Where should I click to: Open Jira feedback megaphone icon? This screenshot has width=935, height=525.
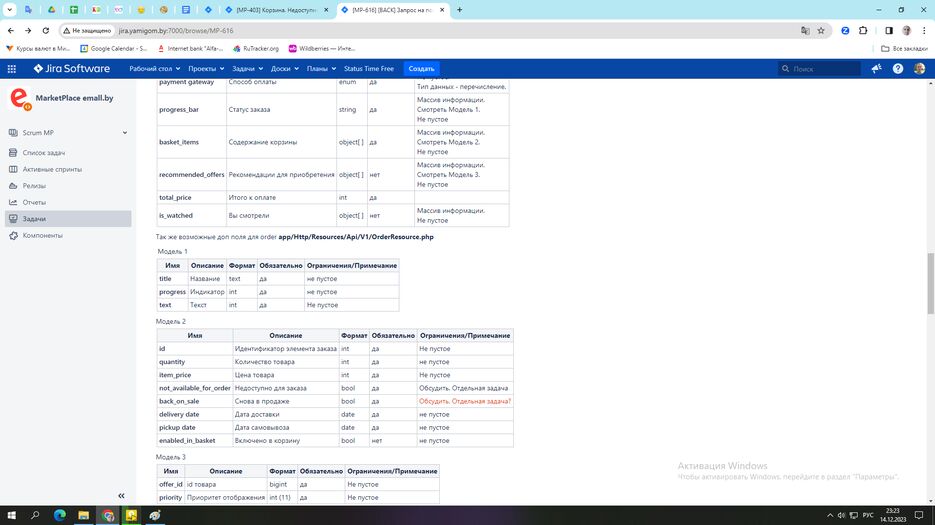click(x=876, y=69)
